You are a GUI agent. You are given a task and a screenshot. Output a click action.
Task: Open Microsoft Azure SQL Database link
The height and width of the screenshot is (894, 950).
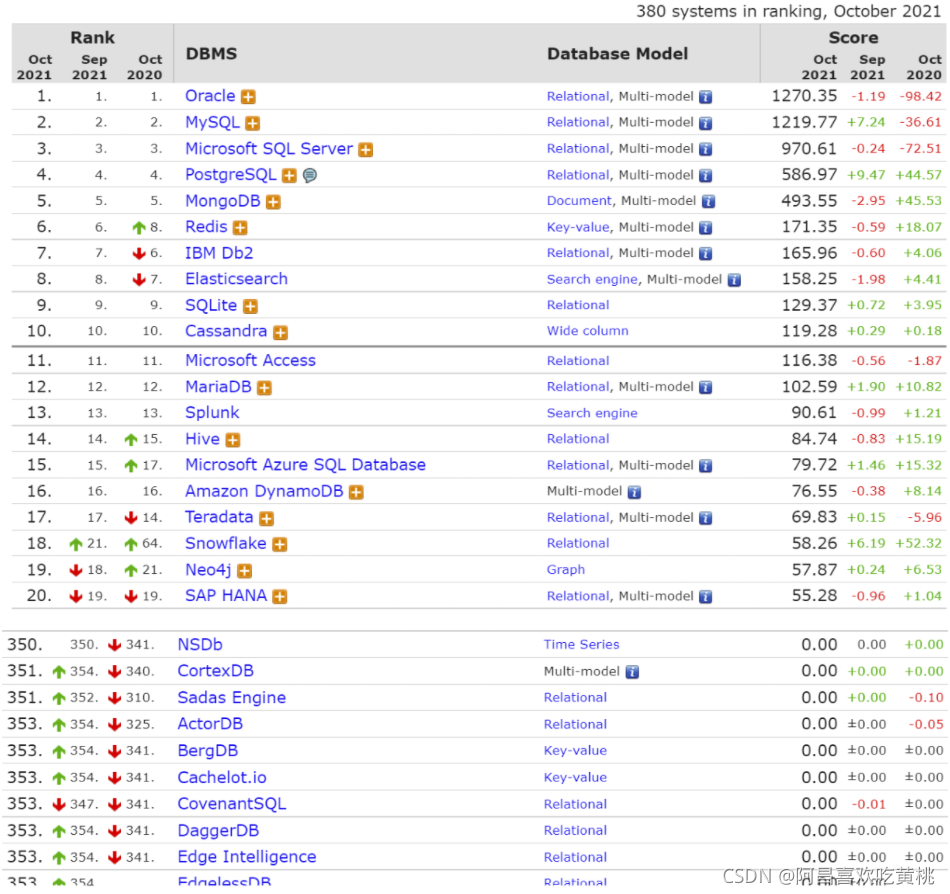tap(305, 465)
